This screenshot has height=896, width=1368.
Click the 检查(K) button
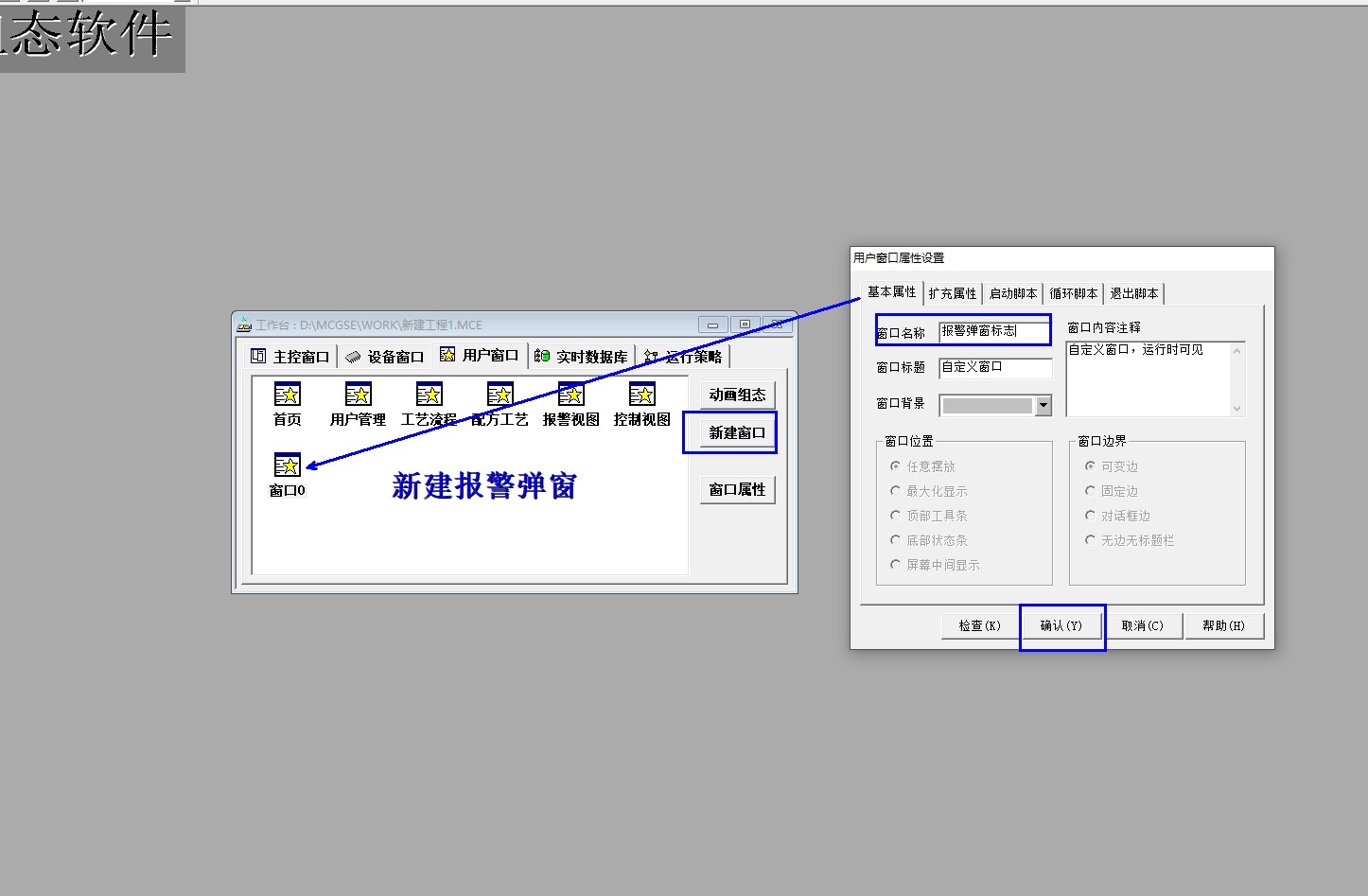978,625
